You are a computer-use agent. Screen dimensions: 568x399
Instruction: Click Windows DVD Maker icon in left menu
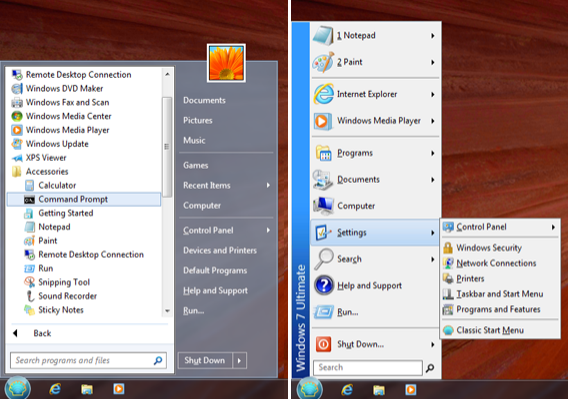[17, 88]
